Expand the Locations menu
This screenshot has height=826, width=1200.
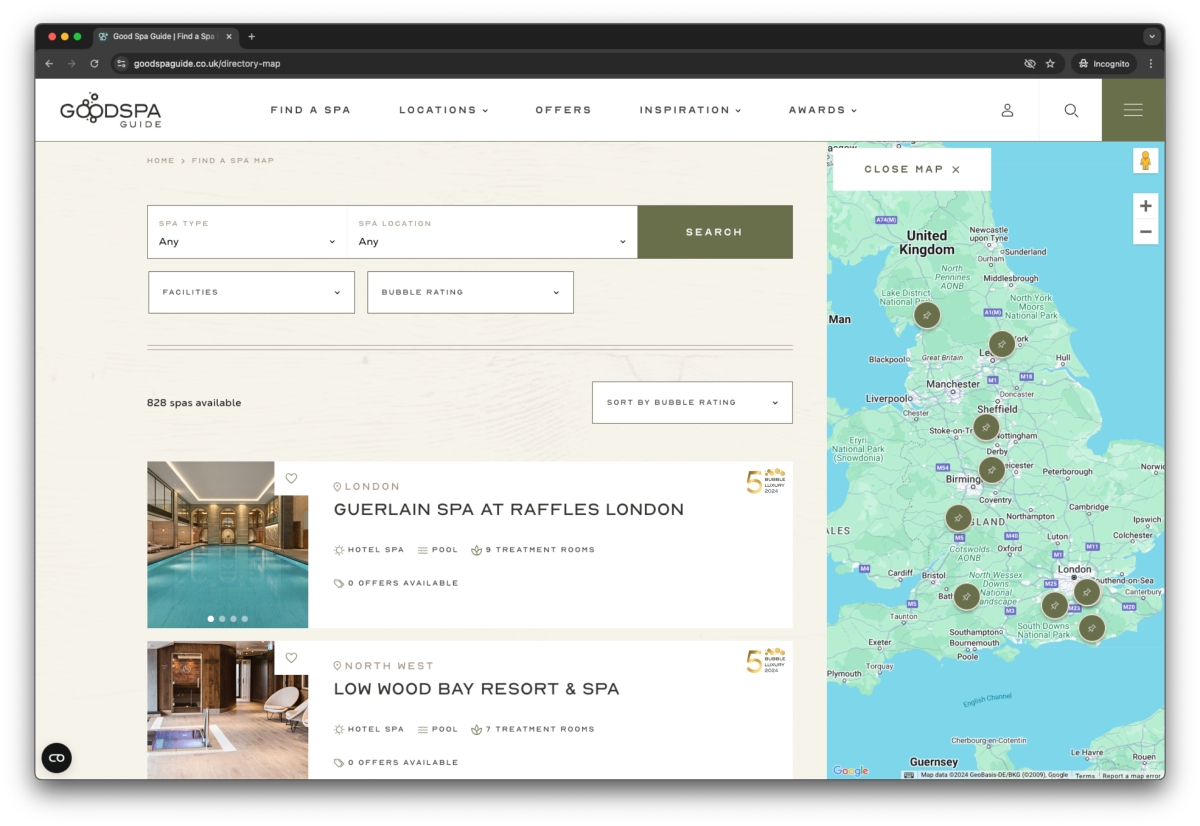coord(443,110)
